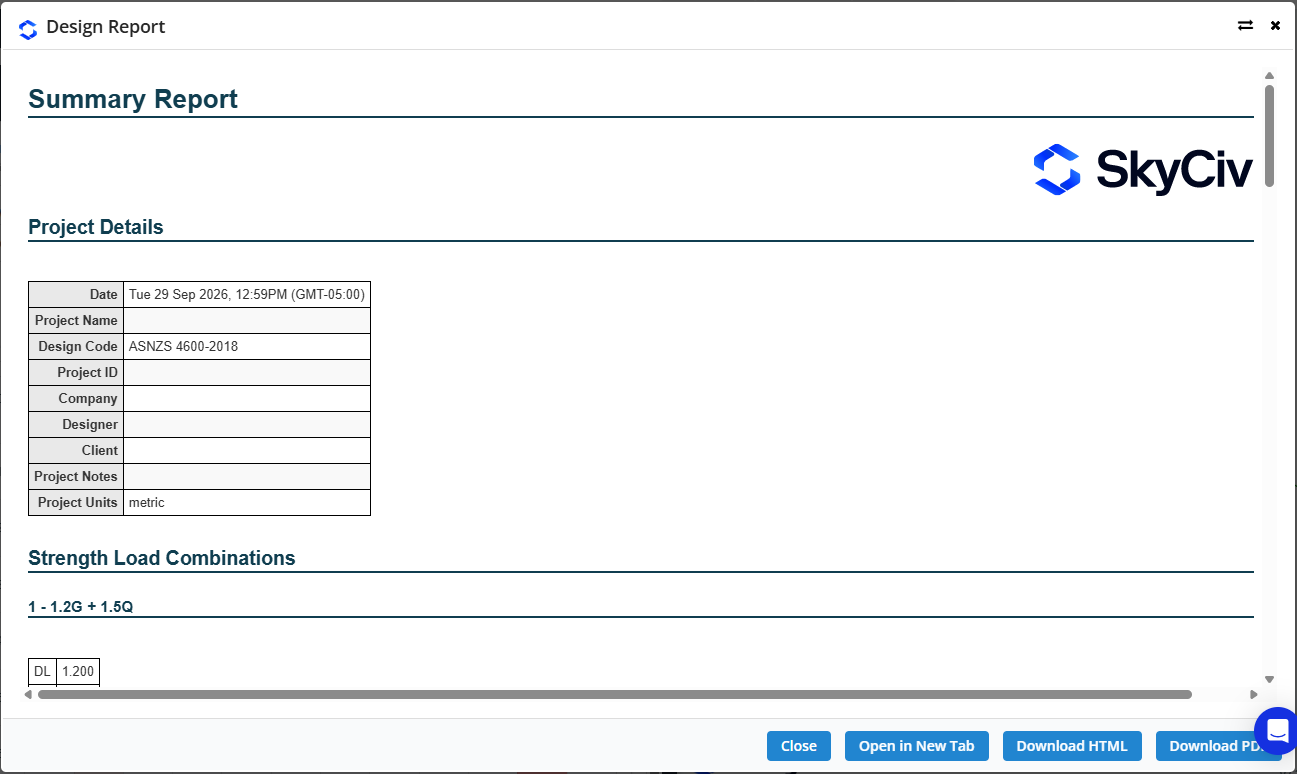The width and height of the screenshot is (1297, 774).
Task: Open the chat support bubble icon
Action: click(x=1276, y=730)
